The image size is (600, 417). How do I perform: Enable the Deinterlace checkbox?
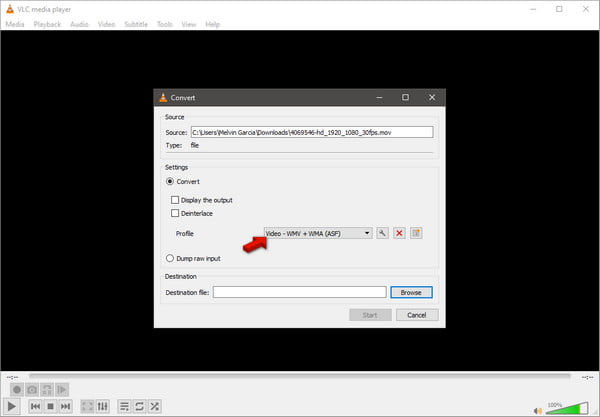click(x=175, y=213)
